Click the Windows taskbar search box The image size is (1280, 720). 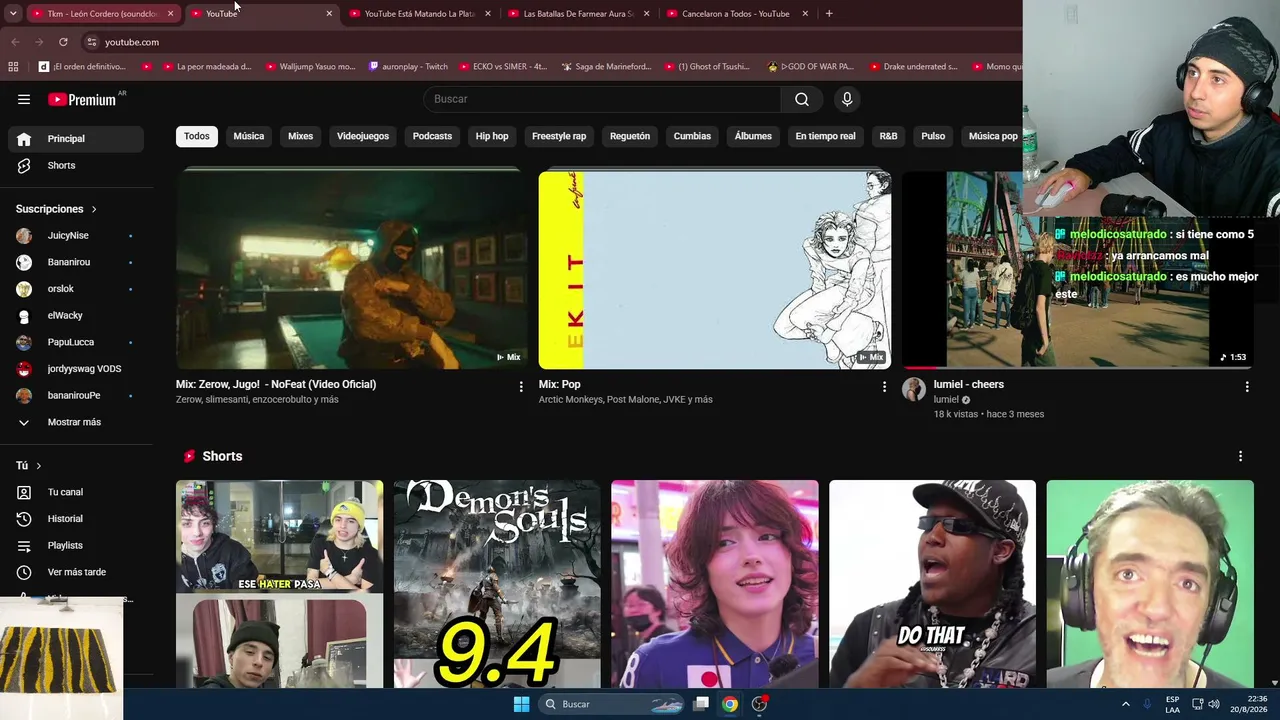[x=610, y=704]
